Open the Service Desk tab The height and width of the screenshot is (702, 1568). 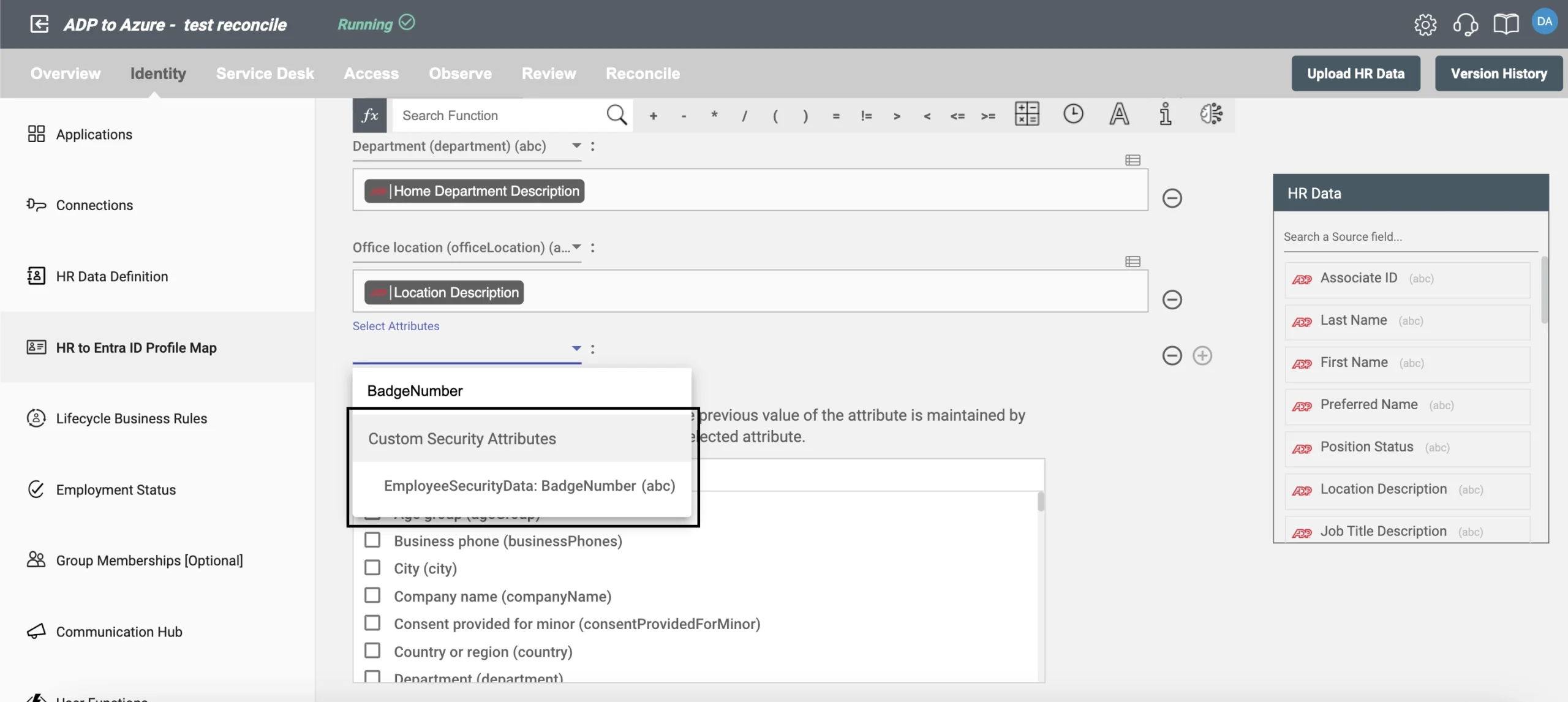point(265,74)
